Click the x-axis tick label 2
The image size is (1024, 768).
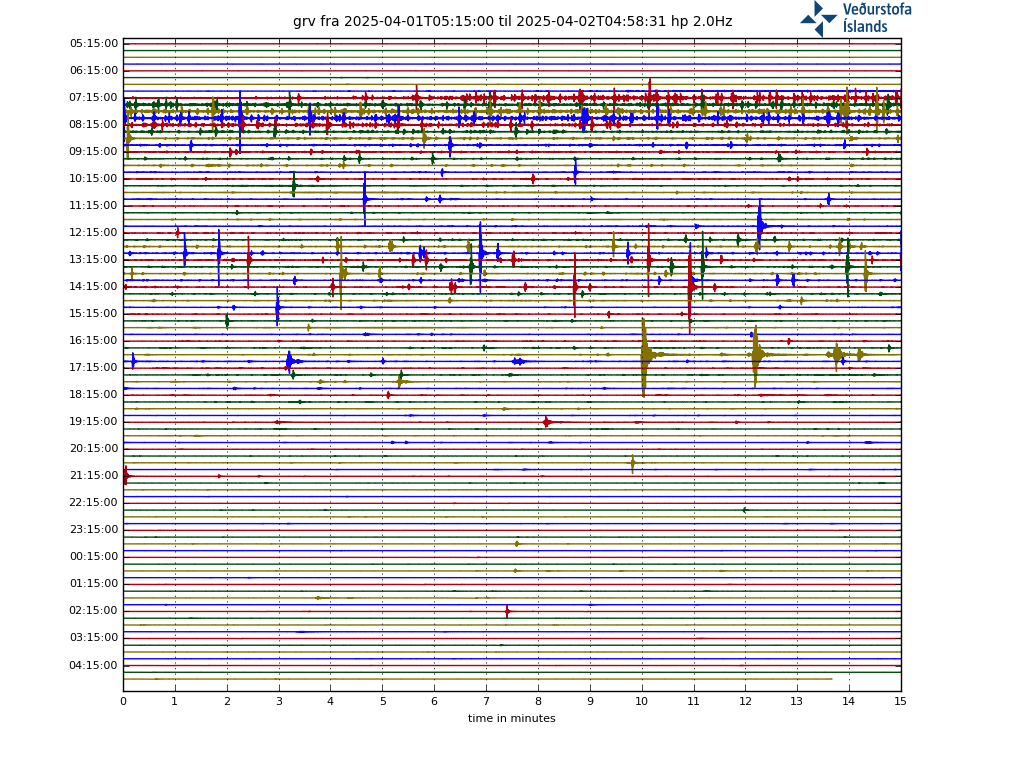coord(227,702)
